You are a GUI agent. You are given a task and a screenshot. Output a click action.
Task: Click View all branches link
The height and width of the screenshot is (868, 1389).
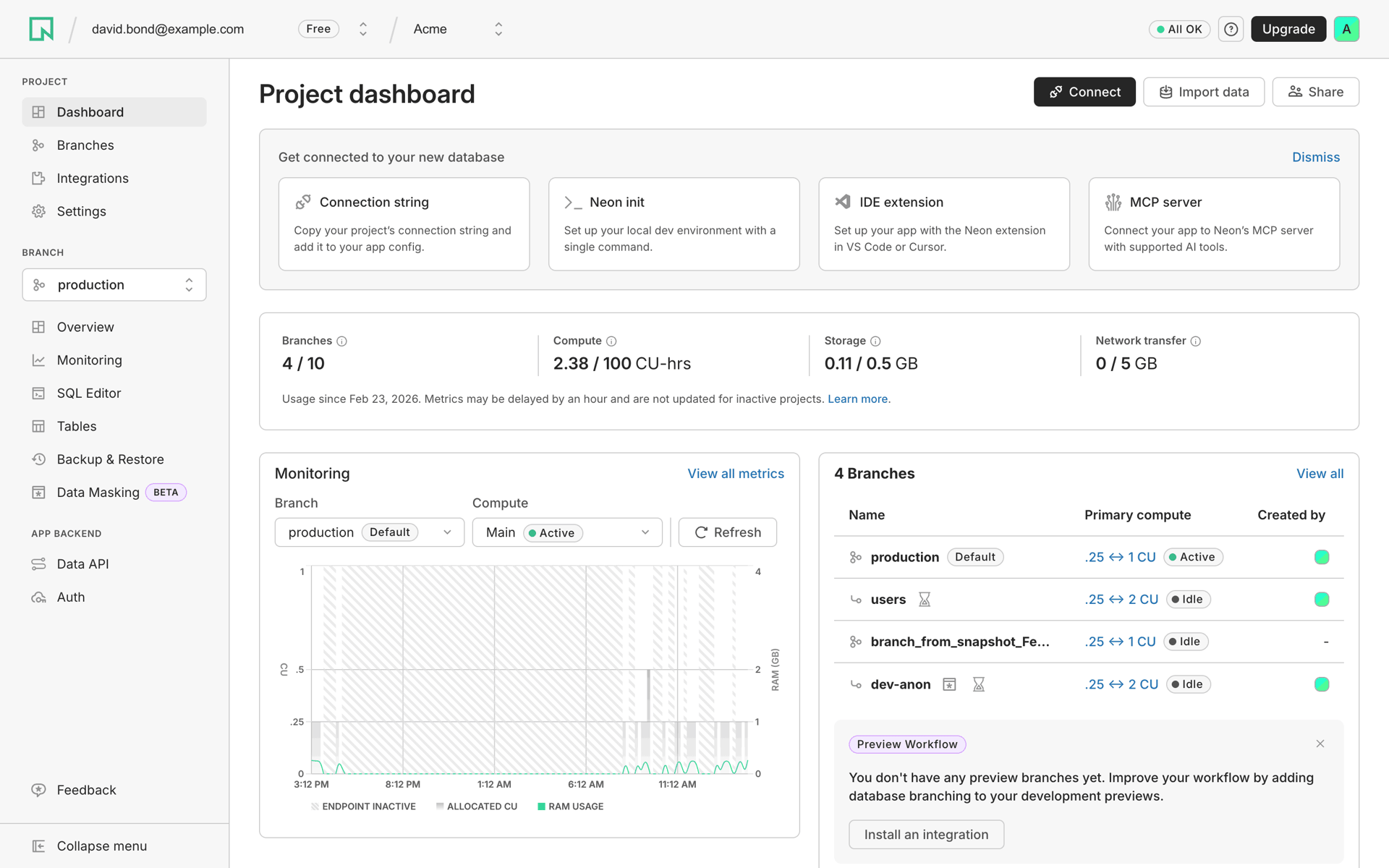[1320, 474]
